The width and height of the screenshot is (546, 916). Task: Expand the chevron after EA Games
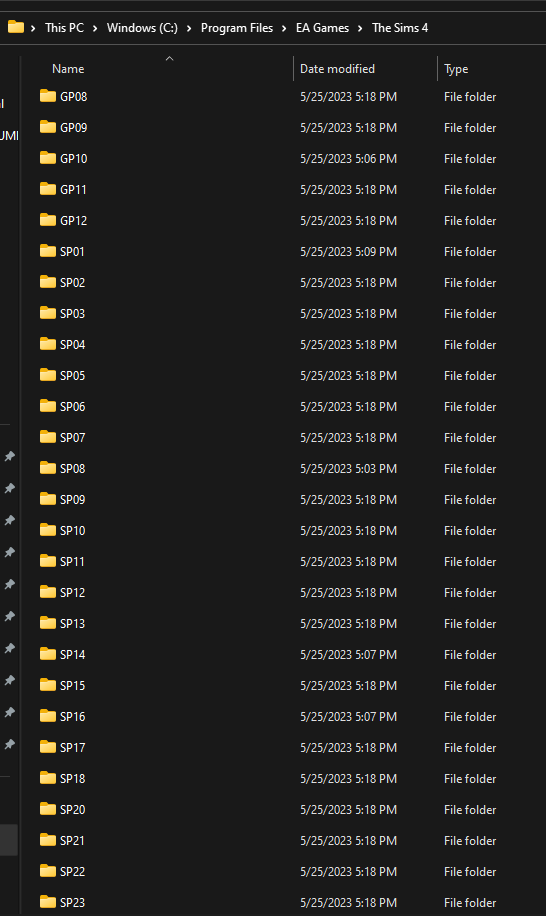[360, 28]
